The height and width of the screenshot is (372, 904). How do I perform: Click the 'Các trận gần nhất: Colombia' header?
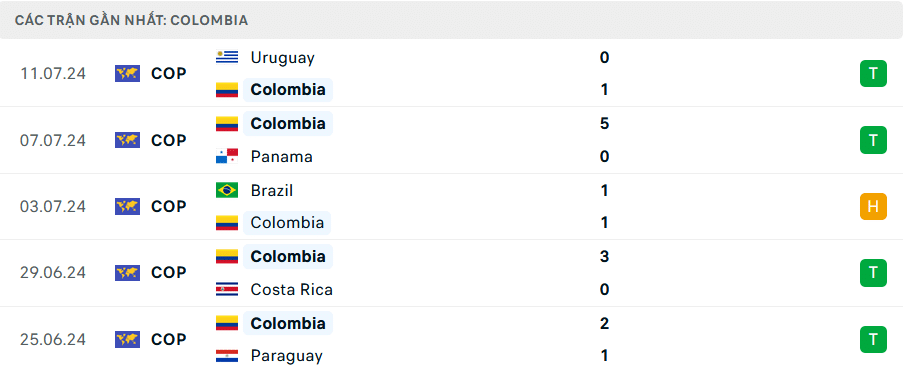pos(131,20)
